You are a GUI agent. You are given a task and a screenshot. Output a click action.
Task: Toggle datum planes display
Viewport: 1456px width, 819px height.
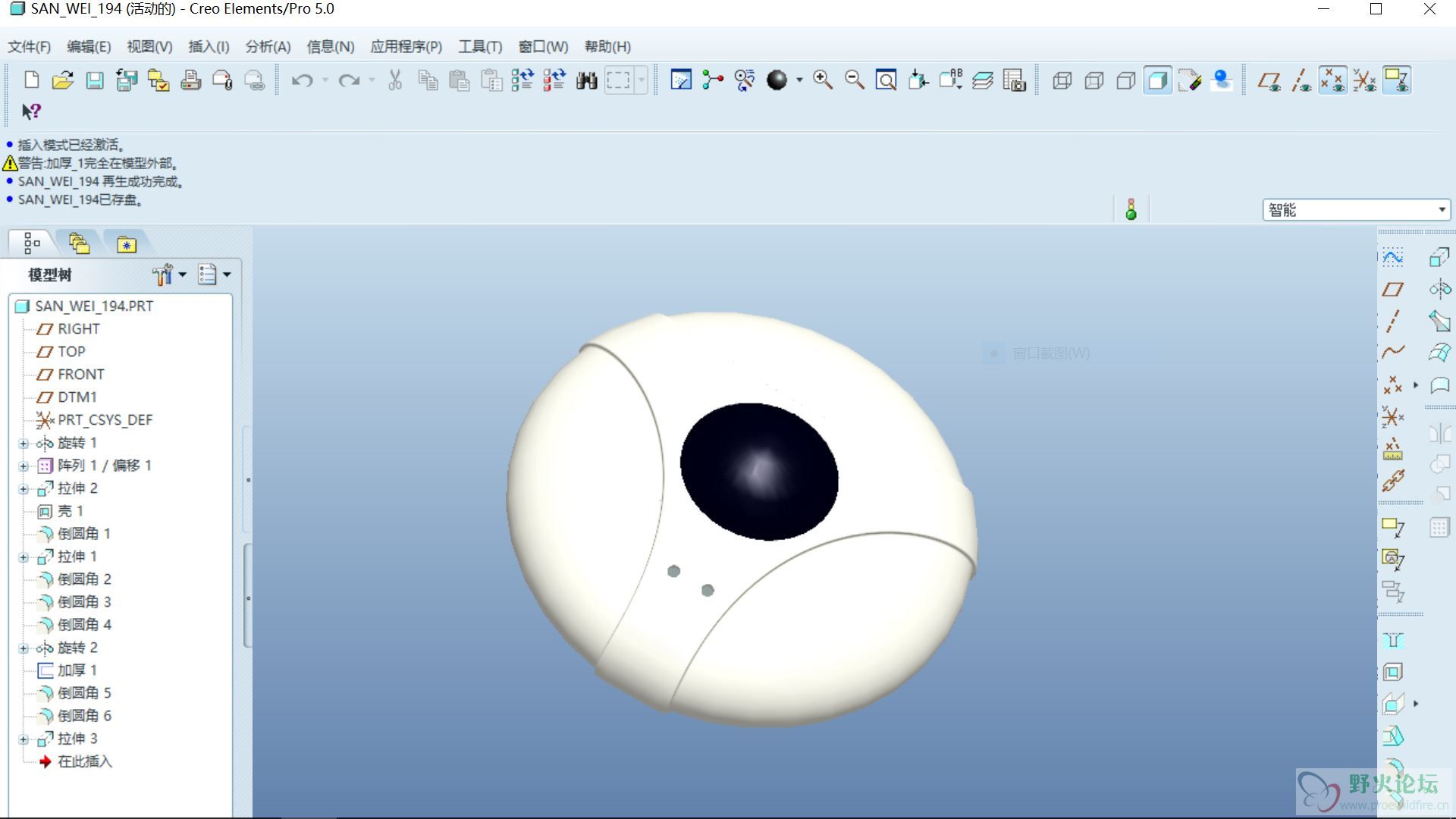[x=1269, y=80]
